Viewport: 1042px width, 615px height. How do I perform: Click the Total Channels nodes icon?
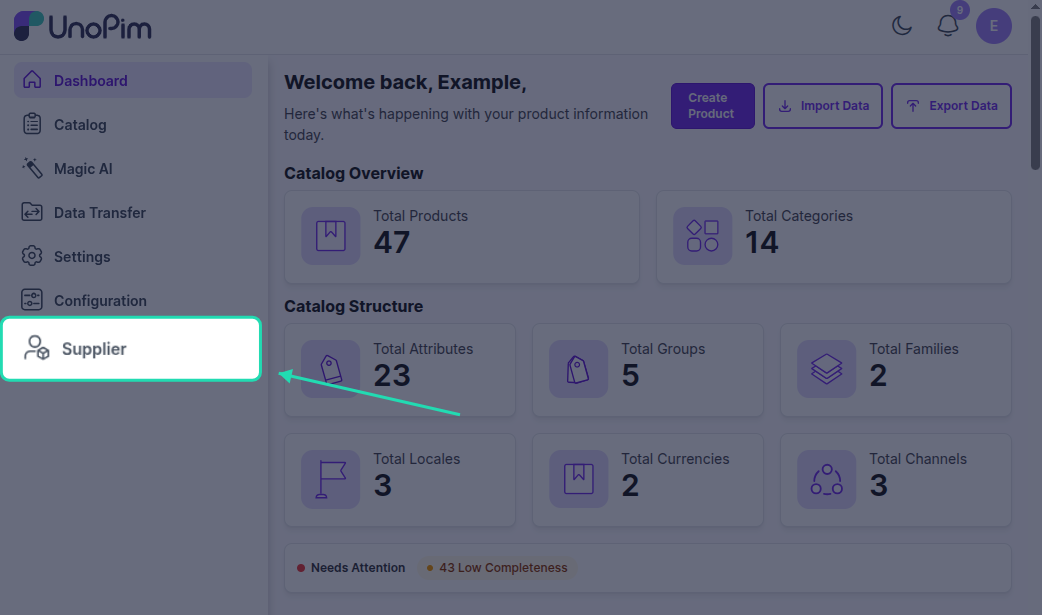827,479
